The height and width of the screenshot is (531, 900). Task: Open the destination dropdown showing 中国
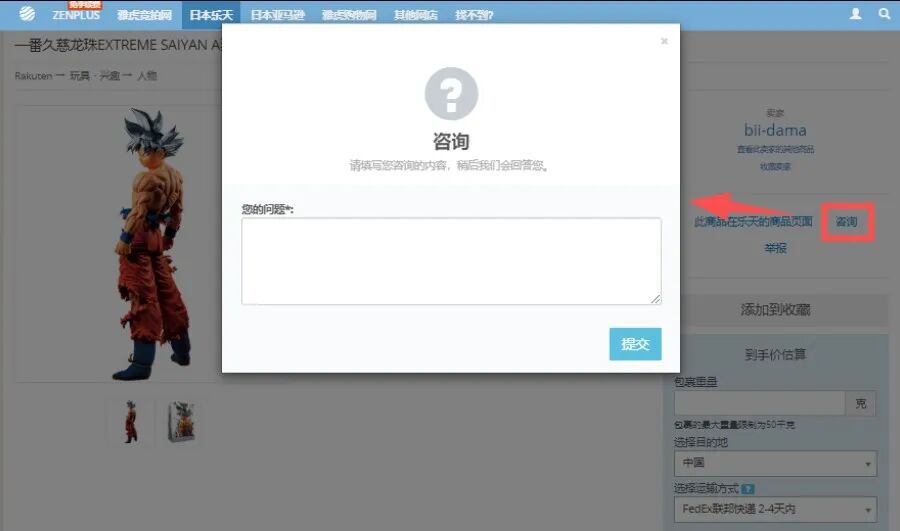click(775, 463)
